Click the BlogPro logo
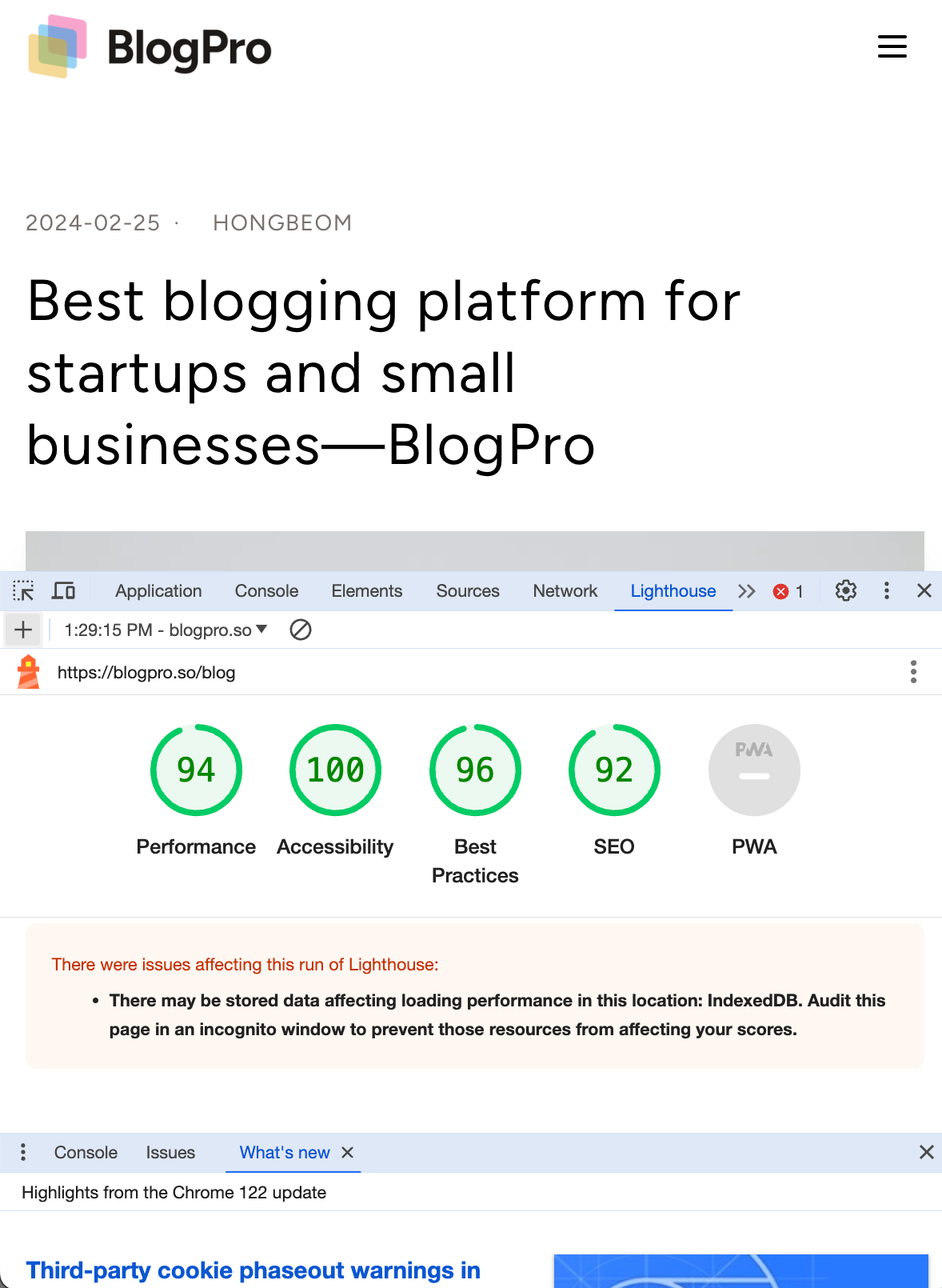The image size is (942, 1288). (x=150, y=47)
